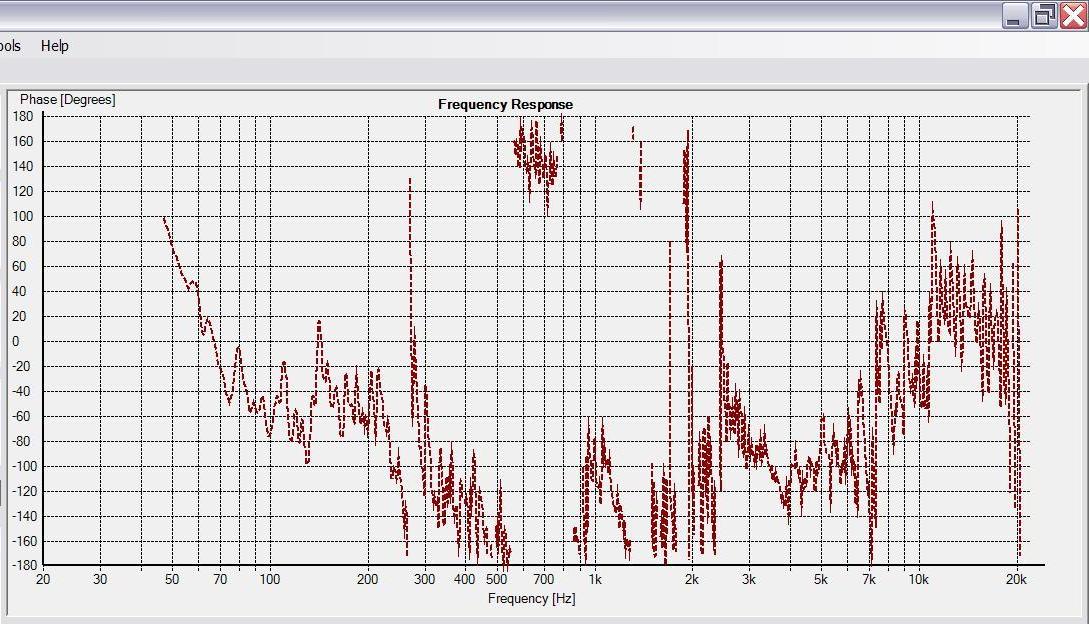
Task: Click the 1k frequency axis tick label
Action: 595,579
